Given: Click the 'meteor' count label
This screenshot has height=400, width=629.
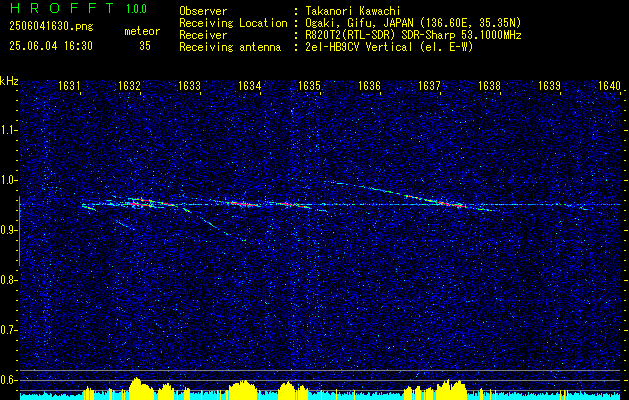Looking at the screenshot, I should [142, 31].
